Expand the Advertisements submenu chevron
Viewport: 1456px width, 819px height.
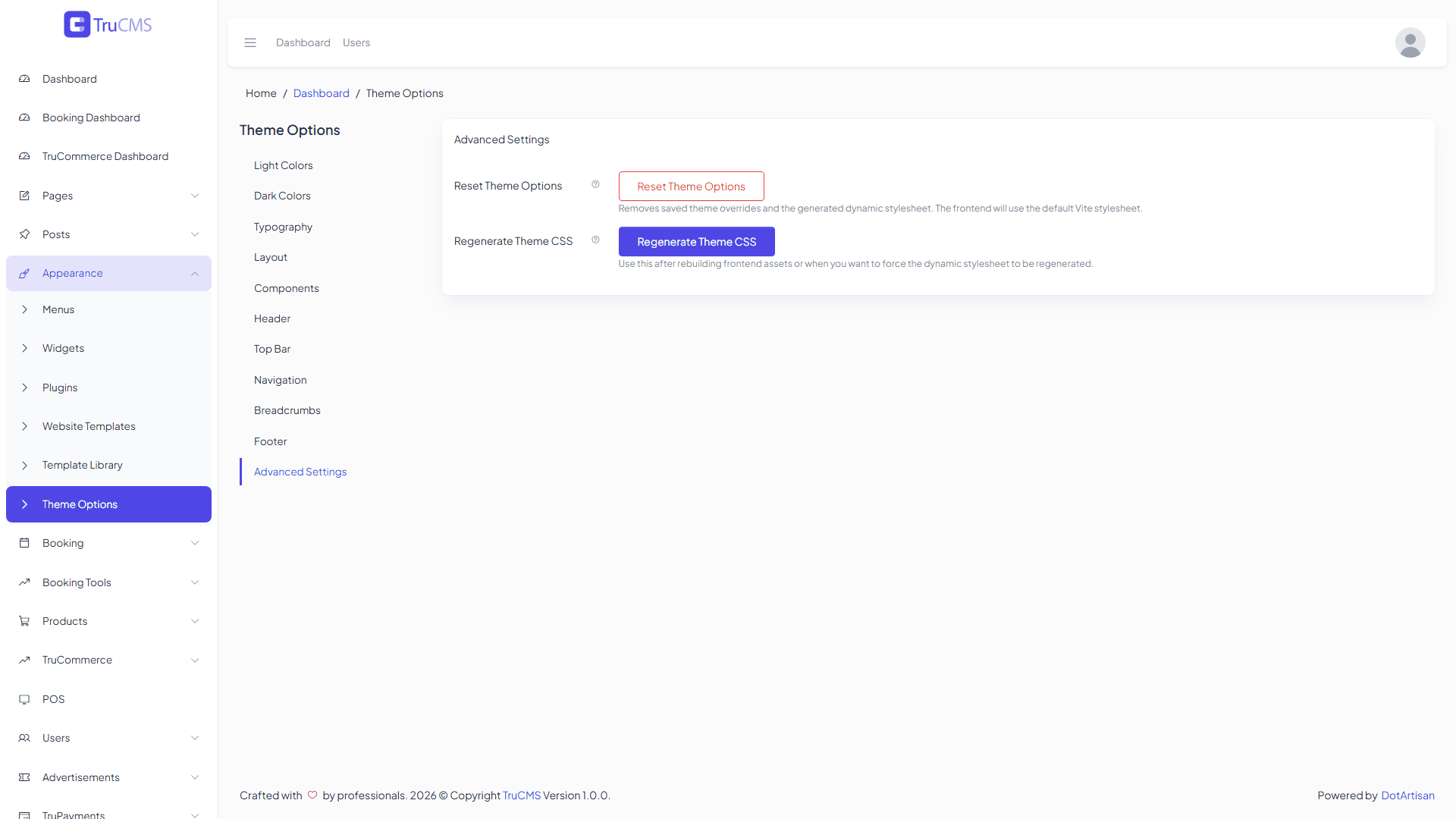point(195,777)
